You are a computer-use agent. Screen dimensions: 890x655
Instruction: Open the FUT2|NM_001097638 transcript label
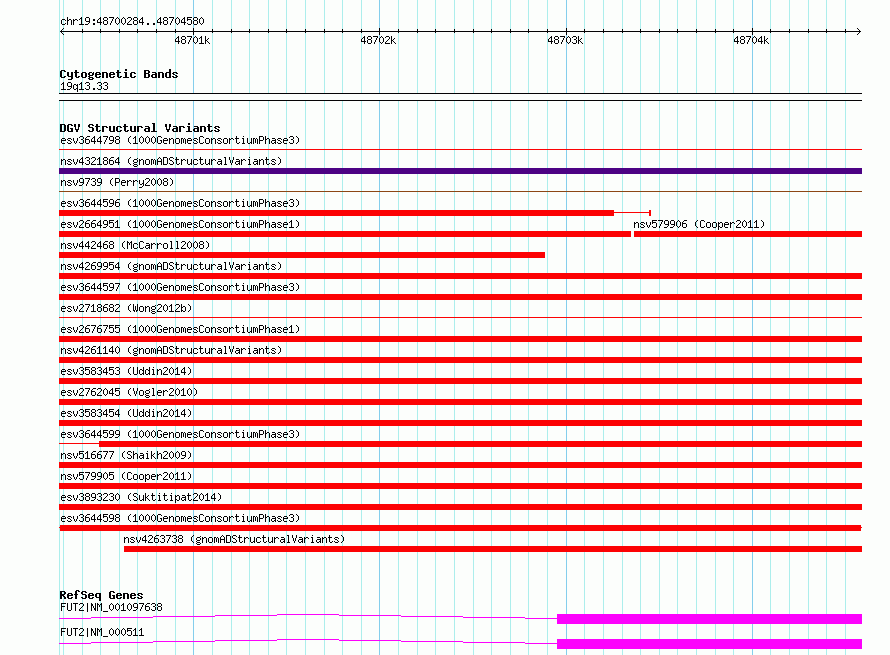[111, 607]
